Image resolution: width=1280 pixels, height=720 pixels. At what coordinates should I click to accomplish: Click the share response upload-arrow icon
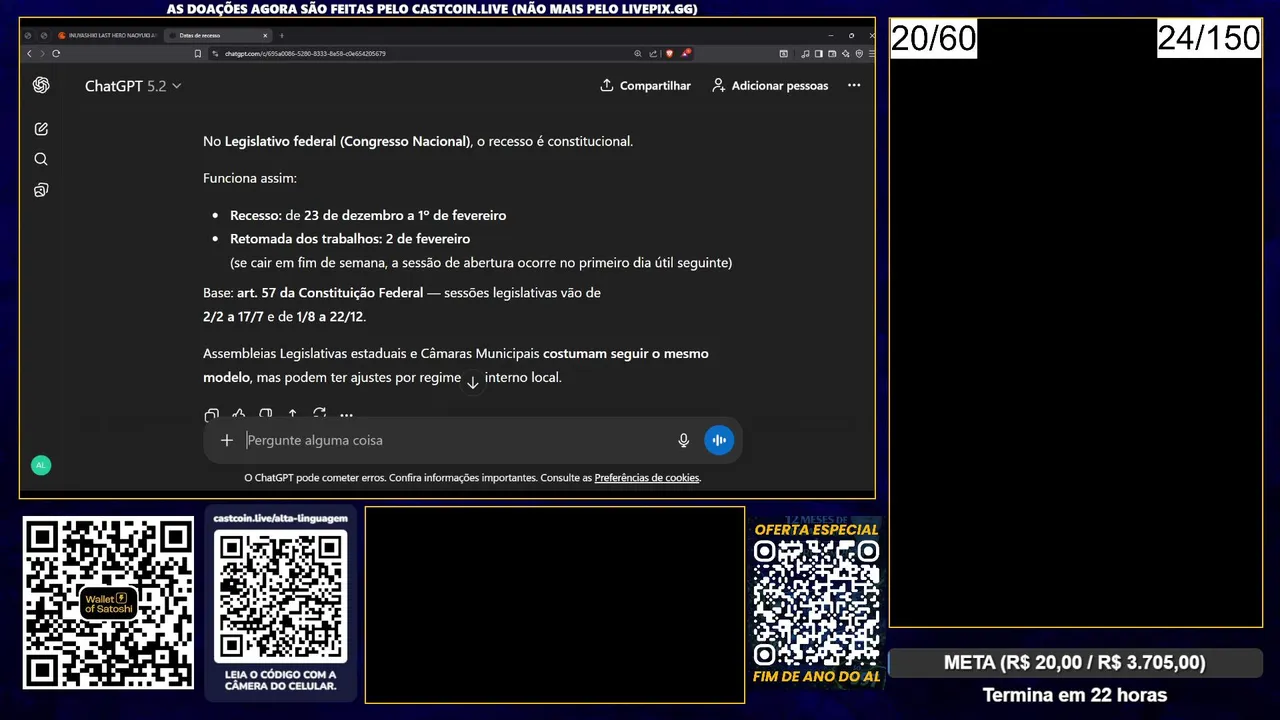292,414
